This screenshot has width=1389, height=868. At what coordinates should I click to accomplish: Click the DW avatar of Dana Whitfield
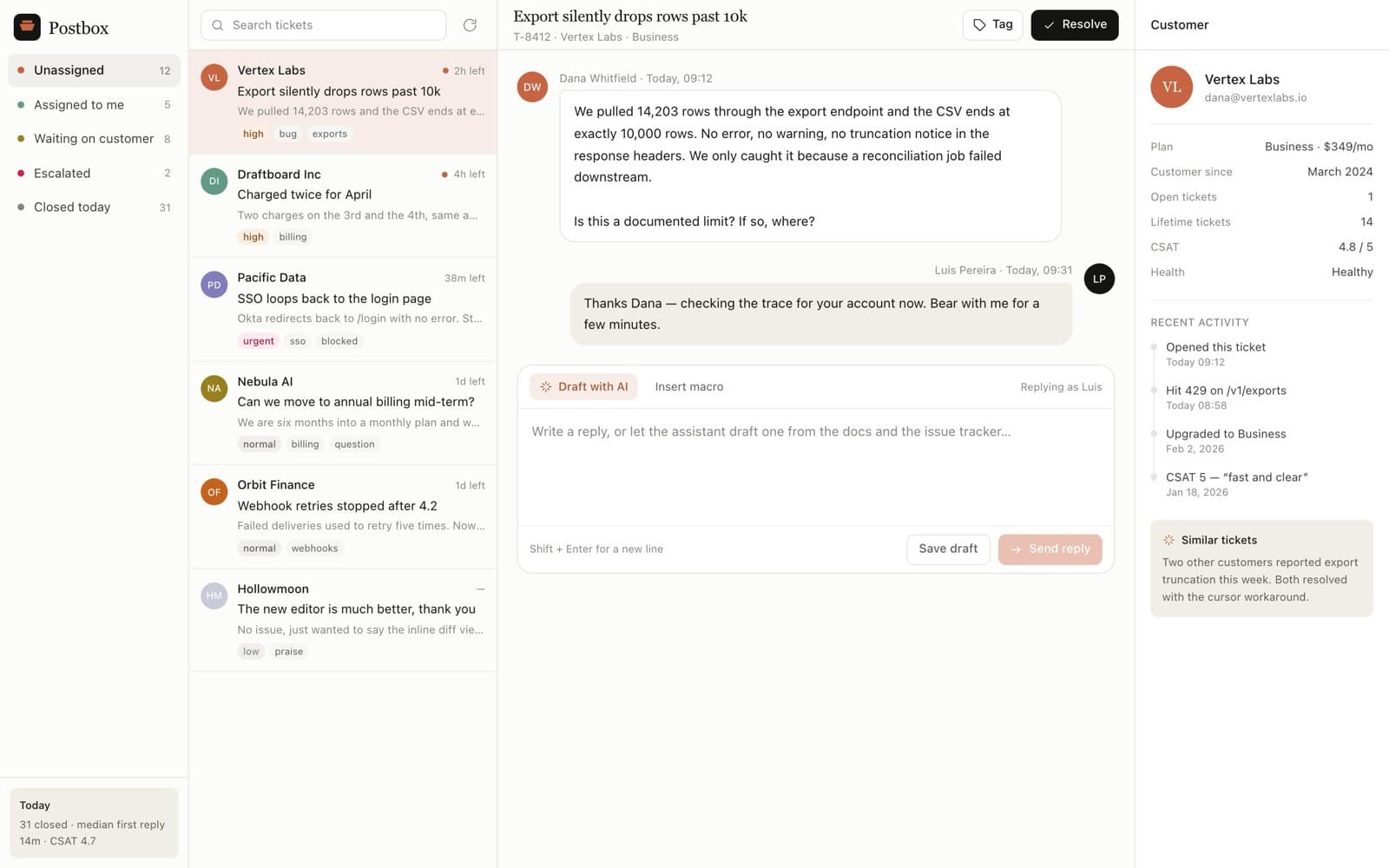click(532, 87)
